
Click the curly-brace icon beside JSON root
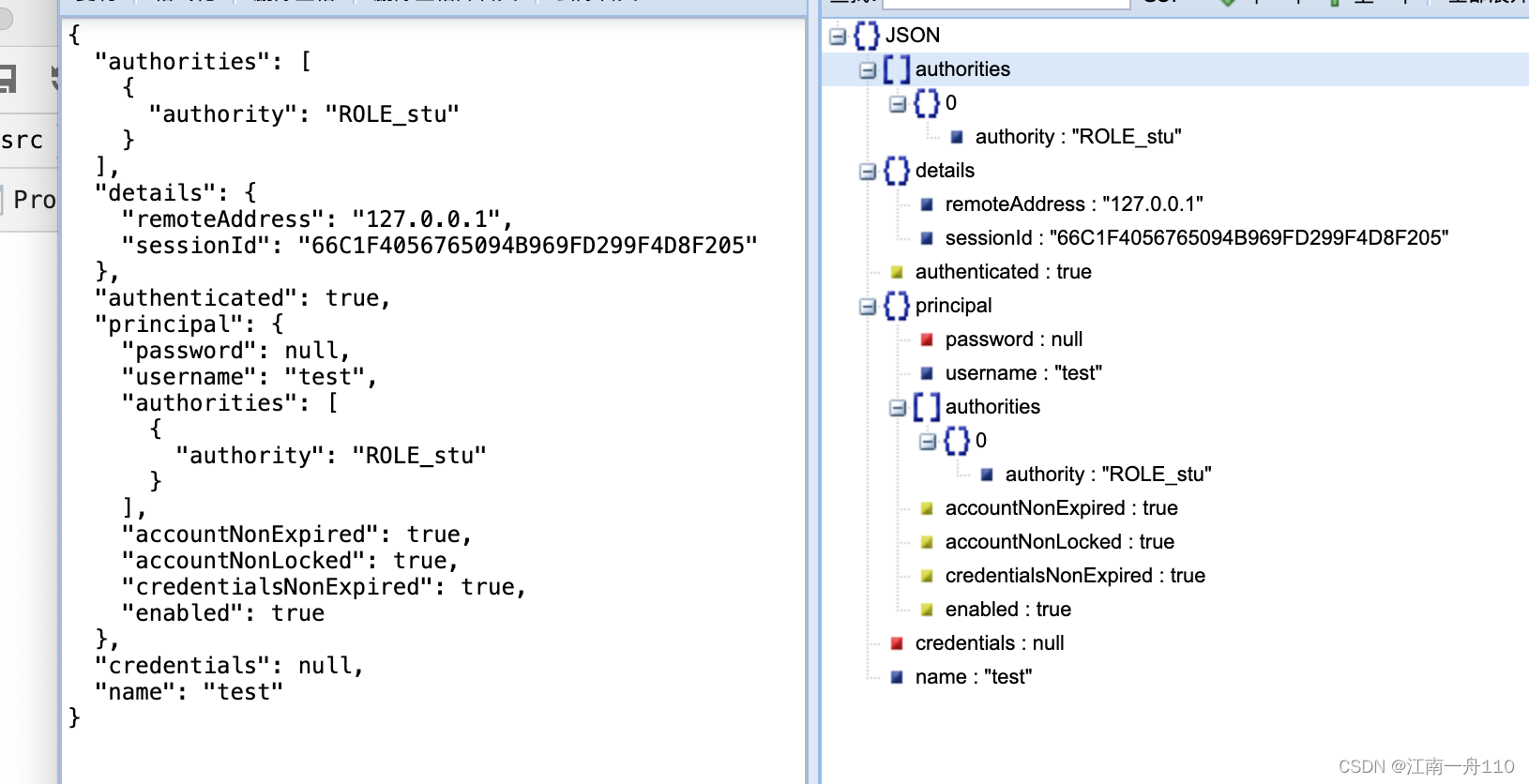(867, 36)
